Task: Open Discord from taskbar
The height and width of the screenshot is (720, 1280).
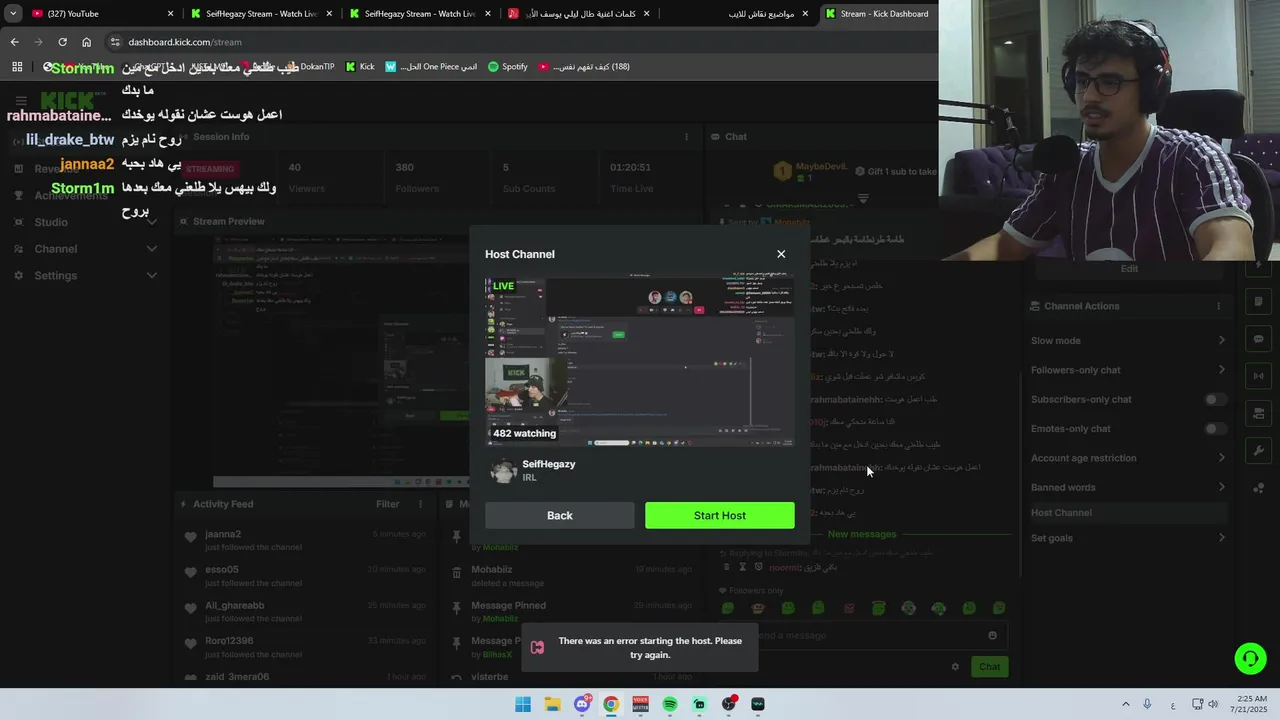Action: point(582,704)
